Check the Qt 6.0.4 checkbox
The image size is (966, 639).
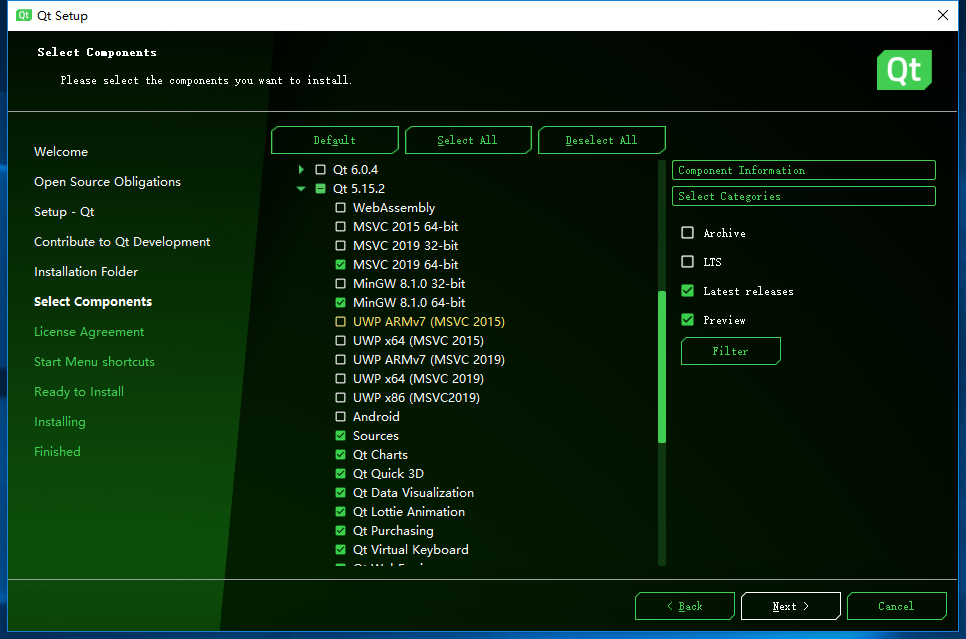click(320, 169)
